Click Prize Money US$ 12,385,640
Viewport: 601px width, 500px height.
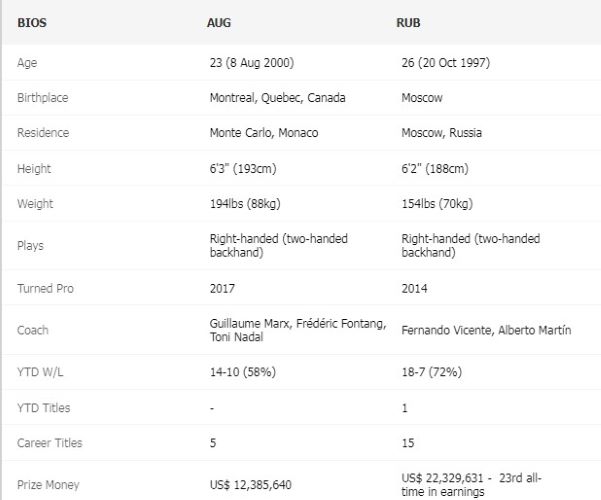click(251, 484)
